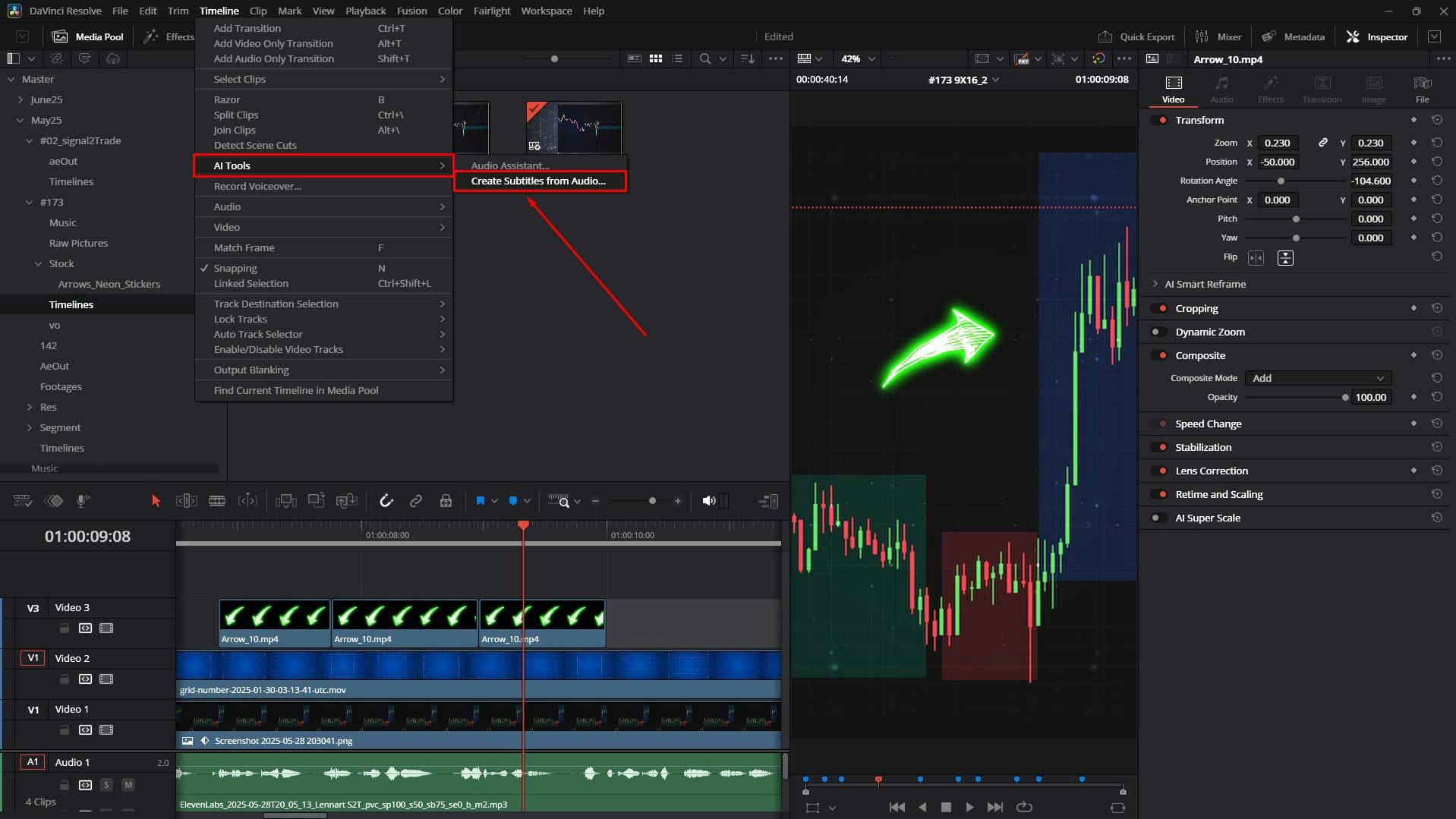Collapse the May25 bin
The width and height of the screenshot is (1456, 819).
tap(20, 120)
